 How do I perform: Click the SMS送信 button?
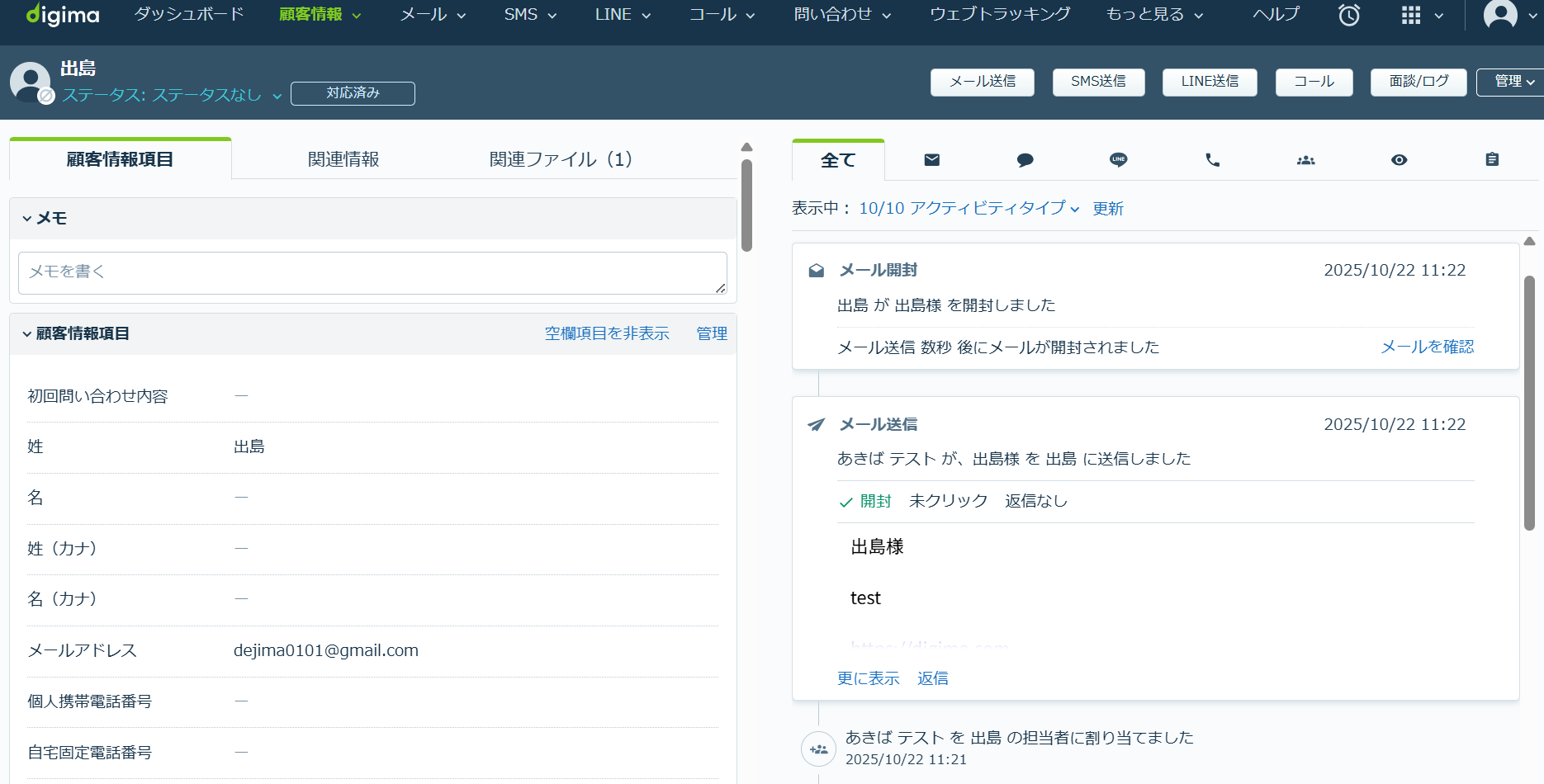[1098, 82]
